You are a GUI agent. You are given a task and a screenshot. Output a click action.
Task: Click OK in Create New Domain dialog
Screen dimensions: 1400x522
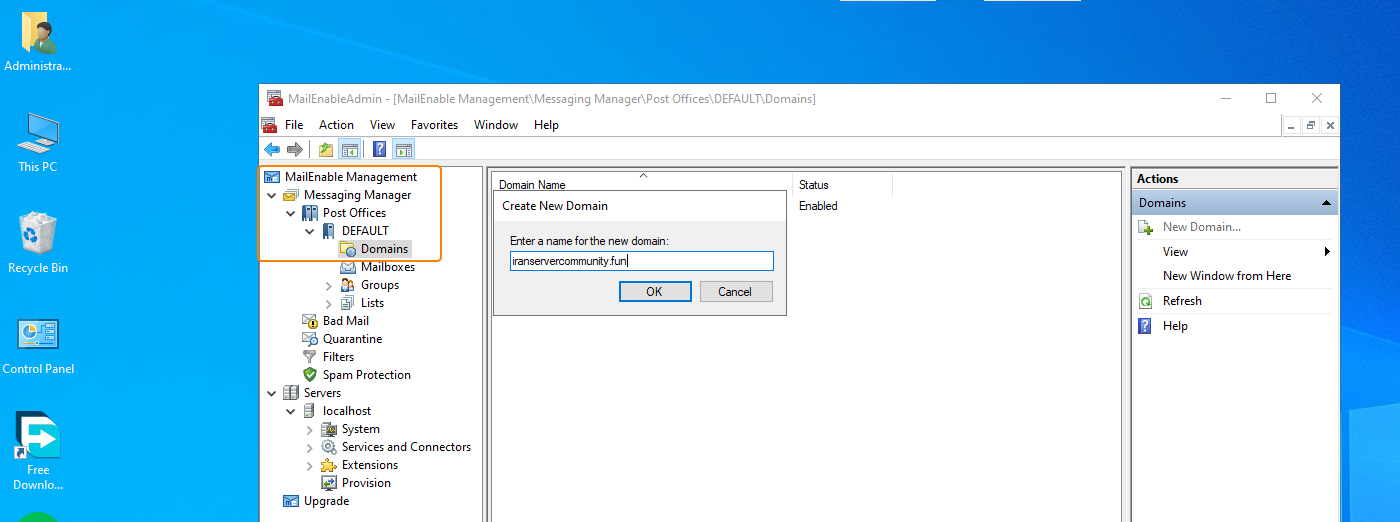(x=654, y=292)
